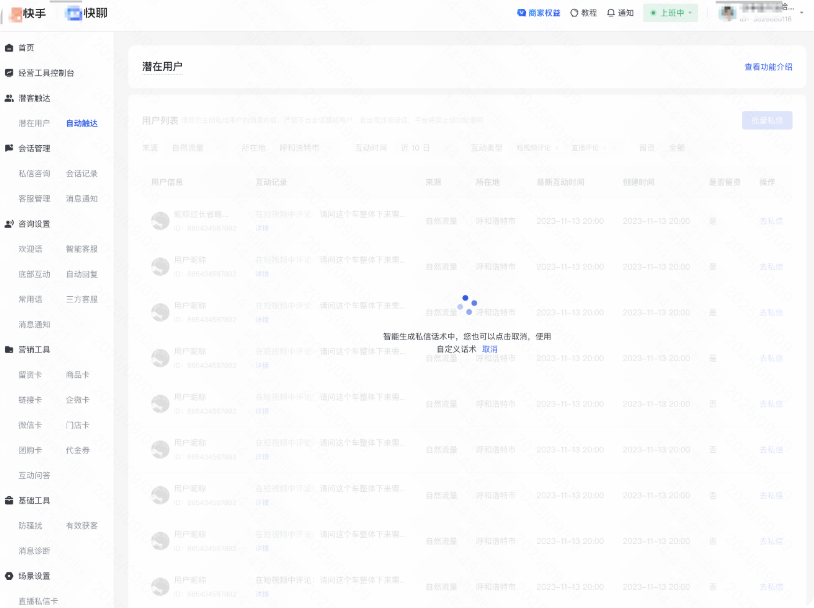The width and height of the screenshot is (814, 608).
Task: Switch to 自动触达 in sidebar
Action: click(x=82, y=123)
